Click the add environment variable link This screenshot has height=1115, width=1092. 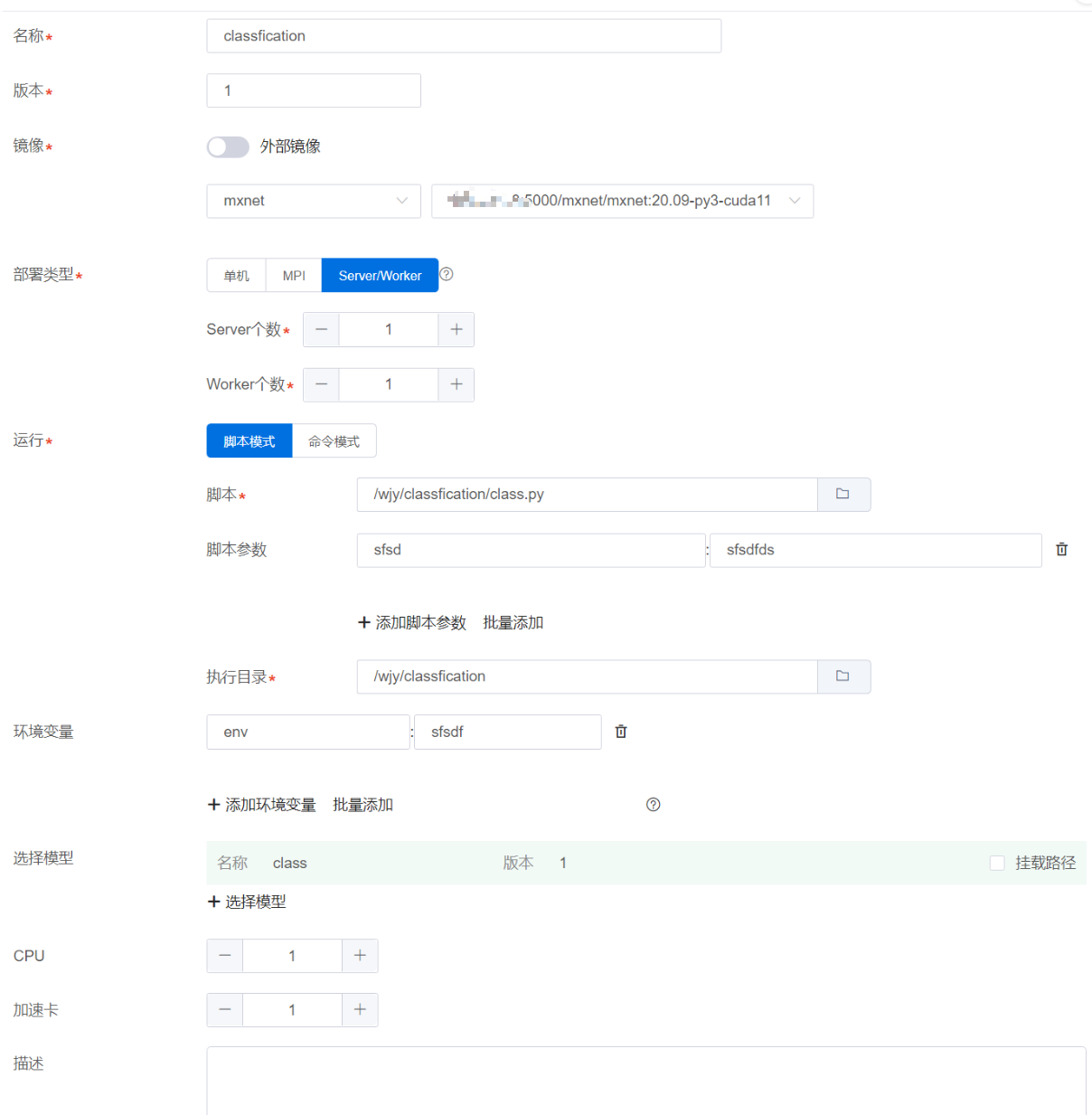point(262,805)
